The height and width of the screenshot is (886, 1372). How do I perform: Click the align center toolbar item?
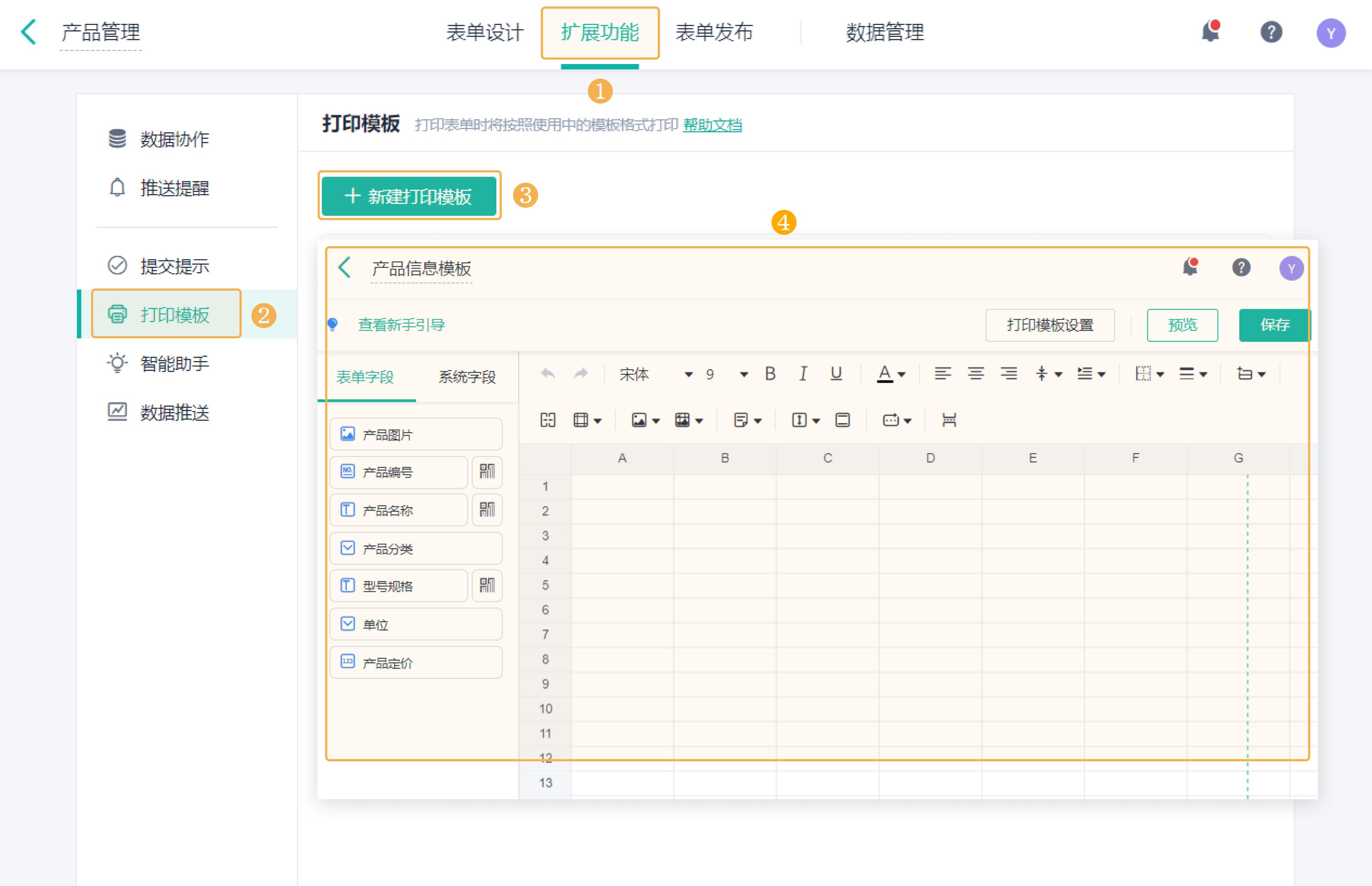(x=975, y=374)
